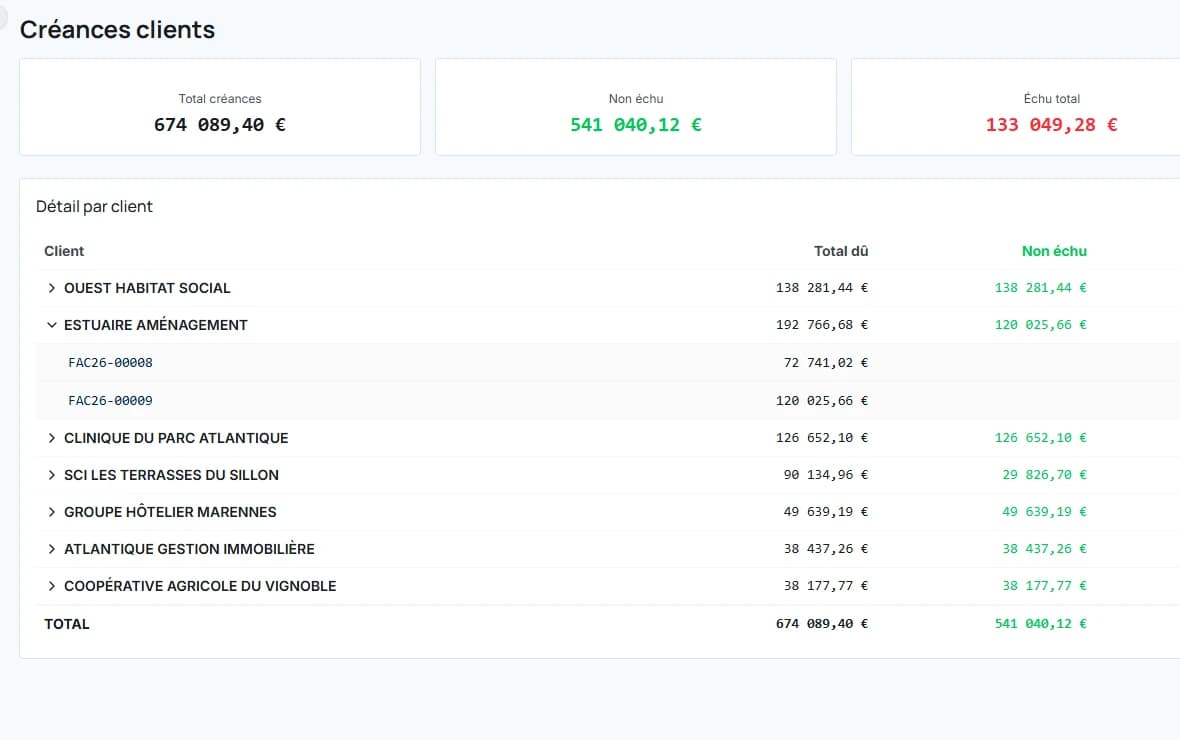1180x740 pixels.
Task: Click the 541 040,12 € amount in TOTAL row
Action: coord(1041,624)
